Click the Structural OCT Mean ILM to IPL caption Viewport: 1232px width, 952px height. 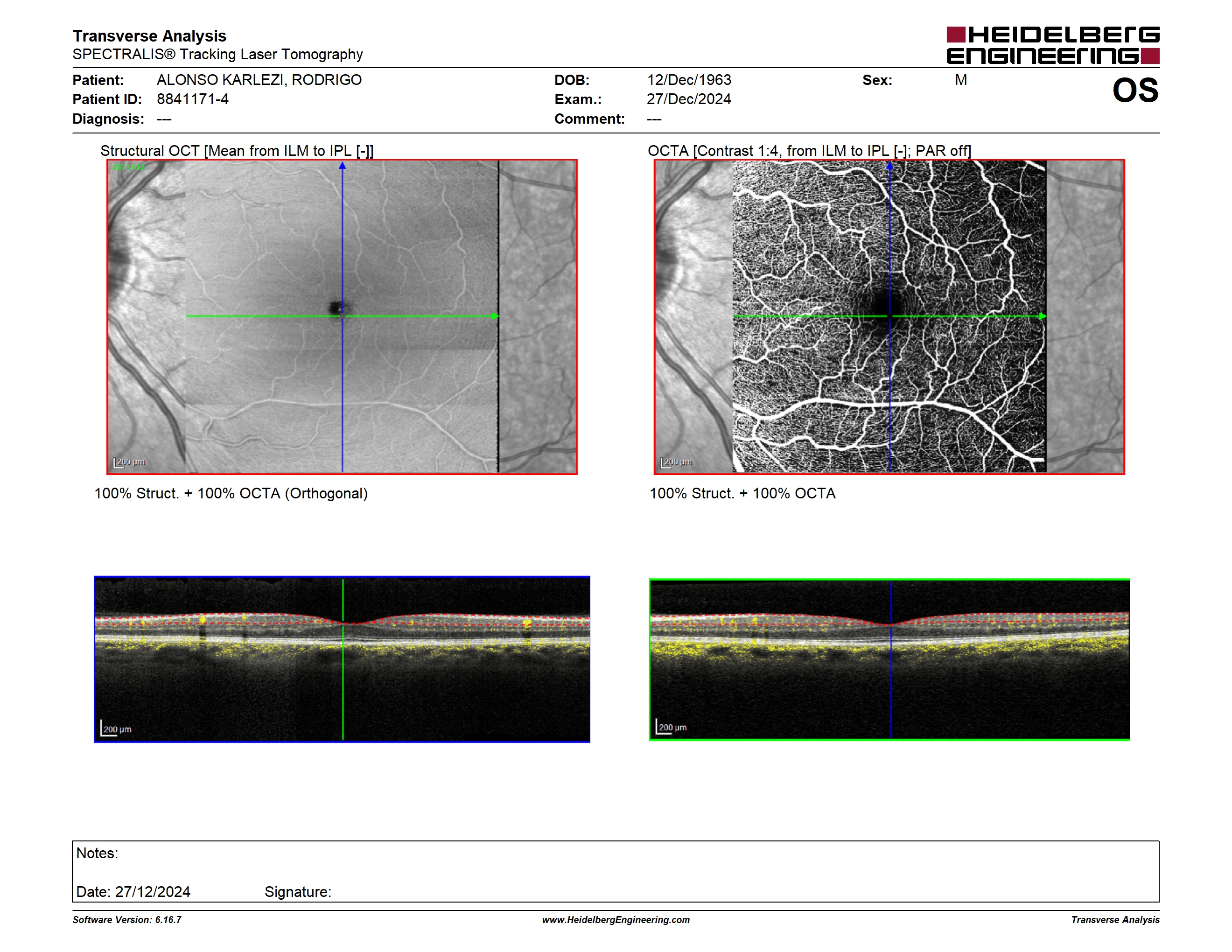[237, 151]
